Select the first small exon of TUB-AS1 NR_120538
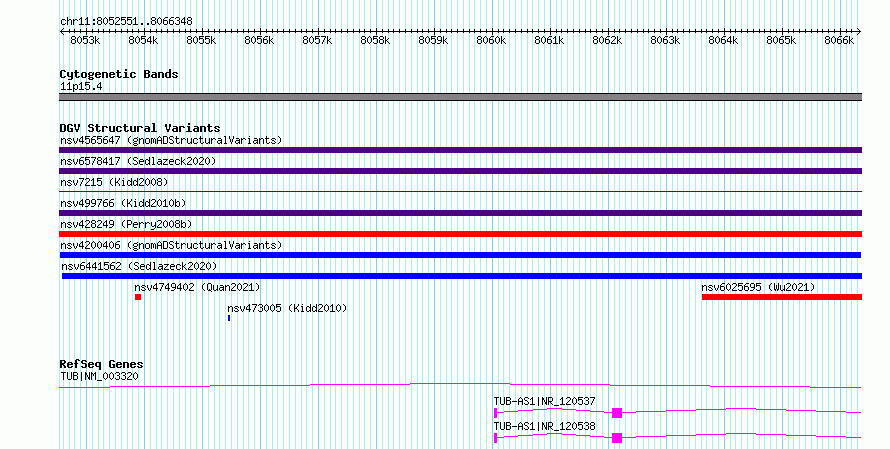The width and height of the screenshot is (890, 449). click(496, 438)
